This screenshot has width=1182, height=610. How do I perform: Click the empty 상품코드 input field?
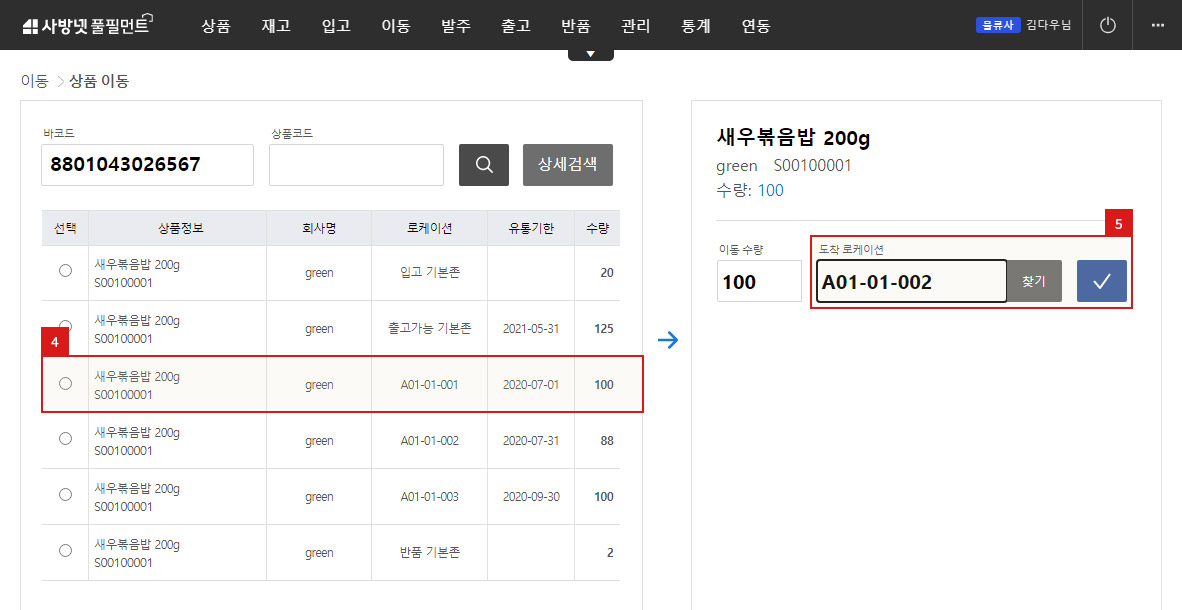(x=356, y=165)
